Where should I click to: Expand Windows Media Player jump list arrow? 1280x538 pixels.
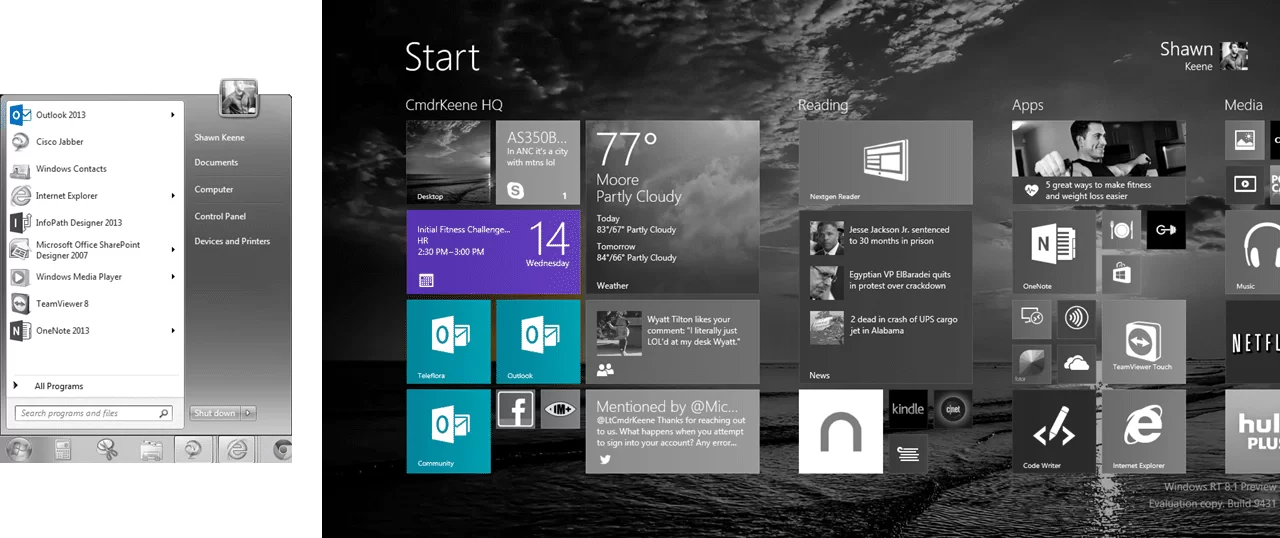coord(173,277)
